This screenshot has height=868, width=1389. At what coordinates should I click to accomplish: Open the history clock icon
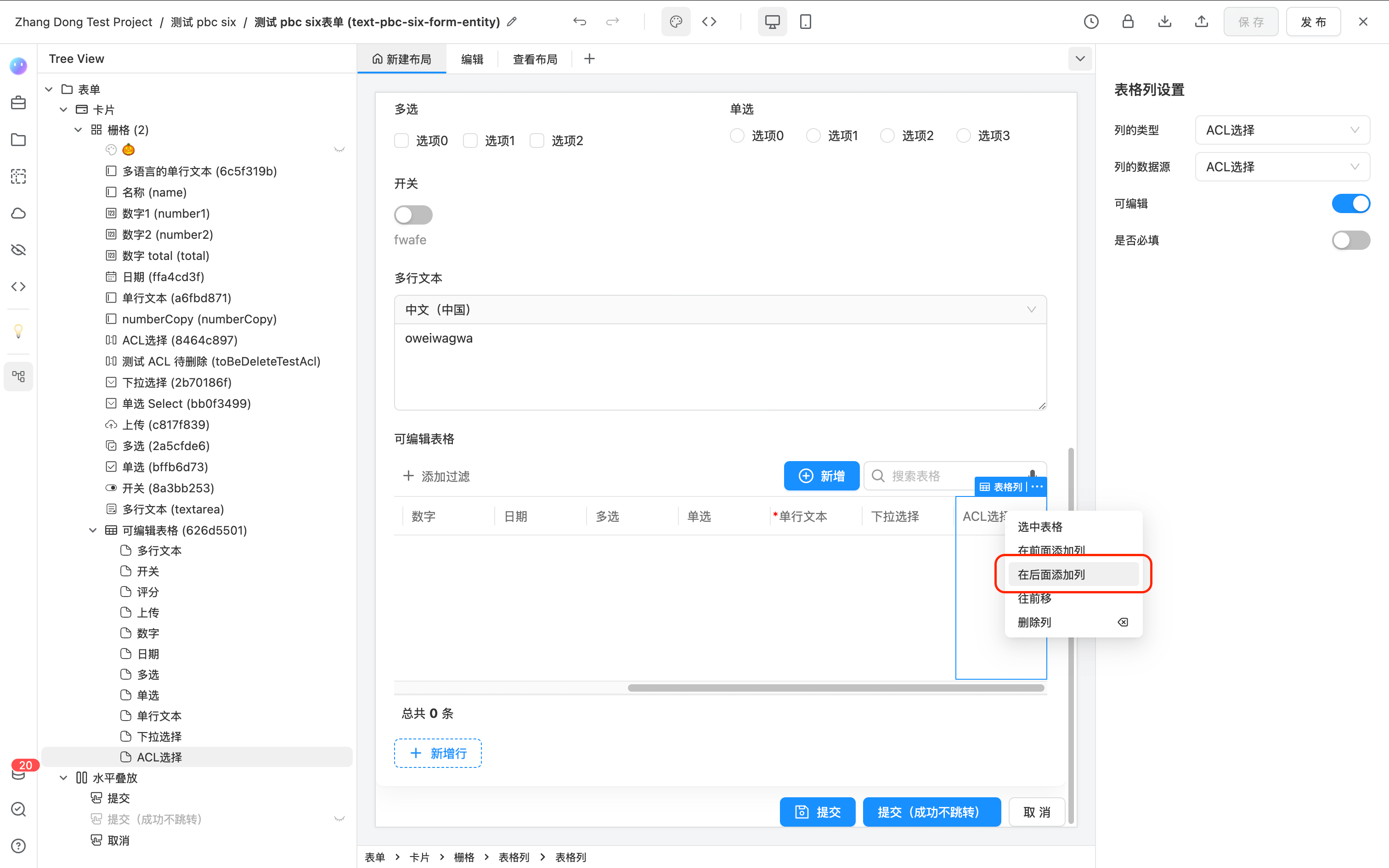1090,22
